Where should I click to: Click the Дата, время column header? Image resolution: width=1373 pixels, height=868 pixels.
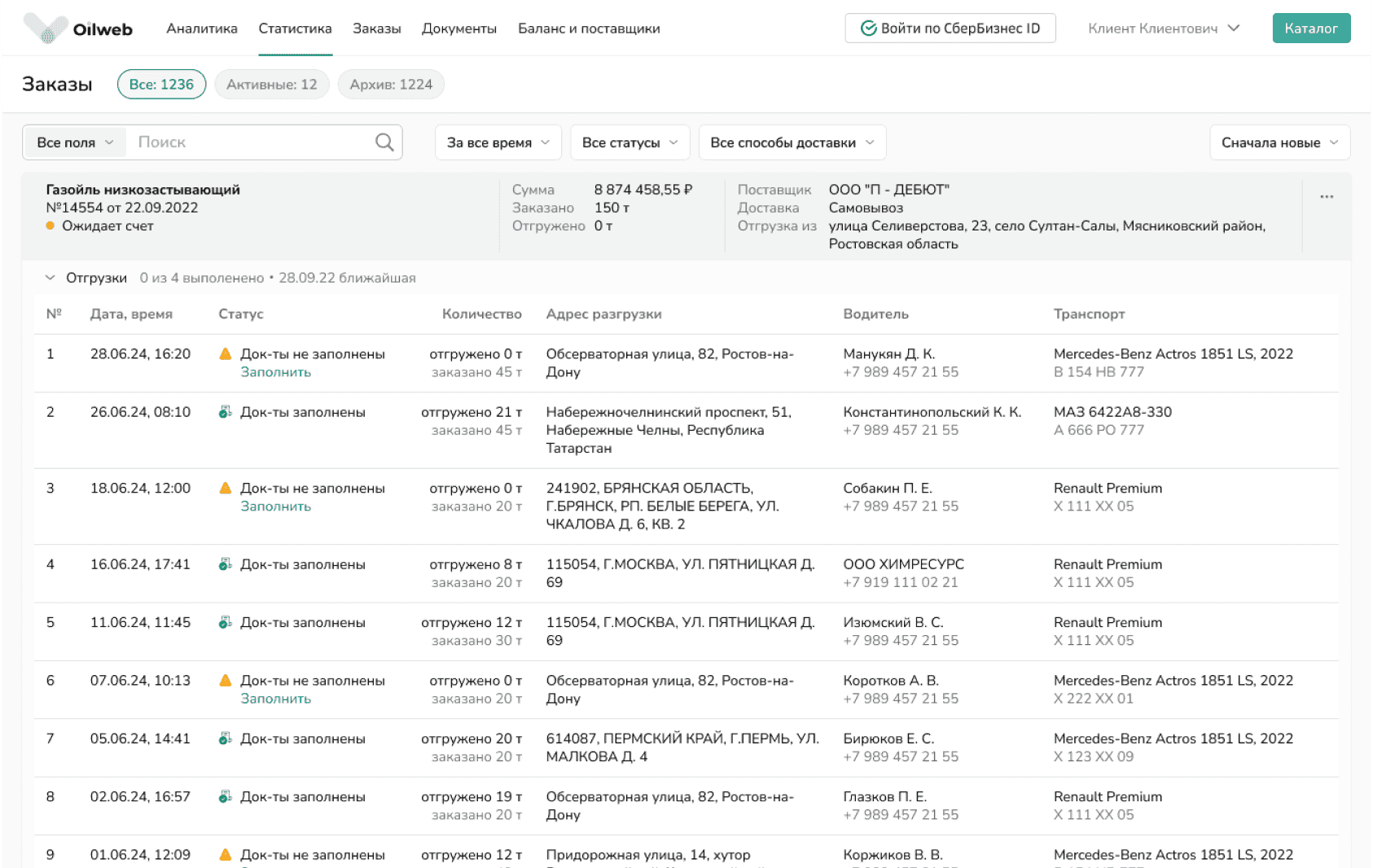click(x=131, y=314)
